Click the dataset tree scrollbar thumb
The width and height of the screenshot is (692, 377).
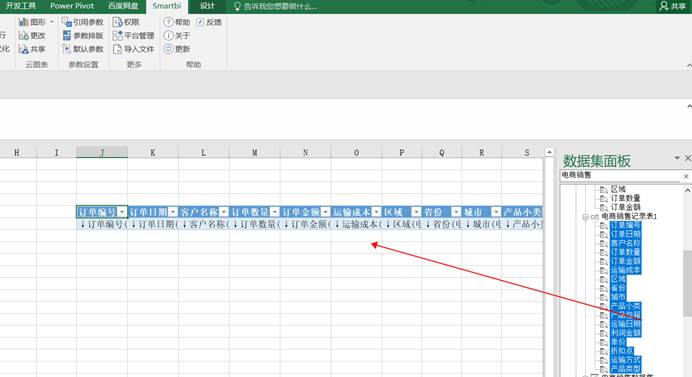[x=688, y=283]
